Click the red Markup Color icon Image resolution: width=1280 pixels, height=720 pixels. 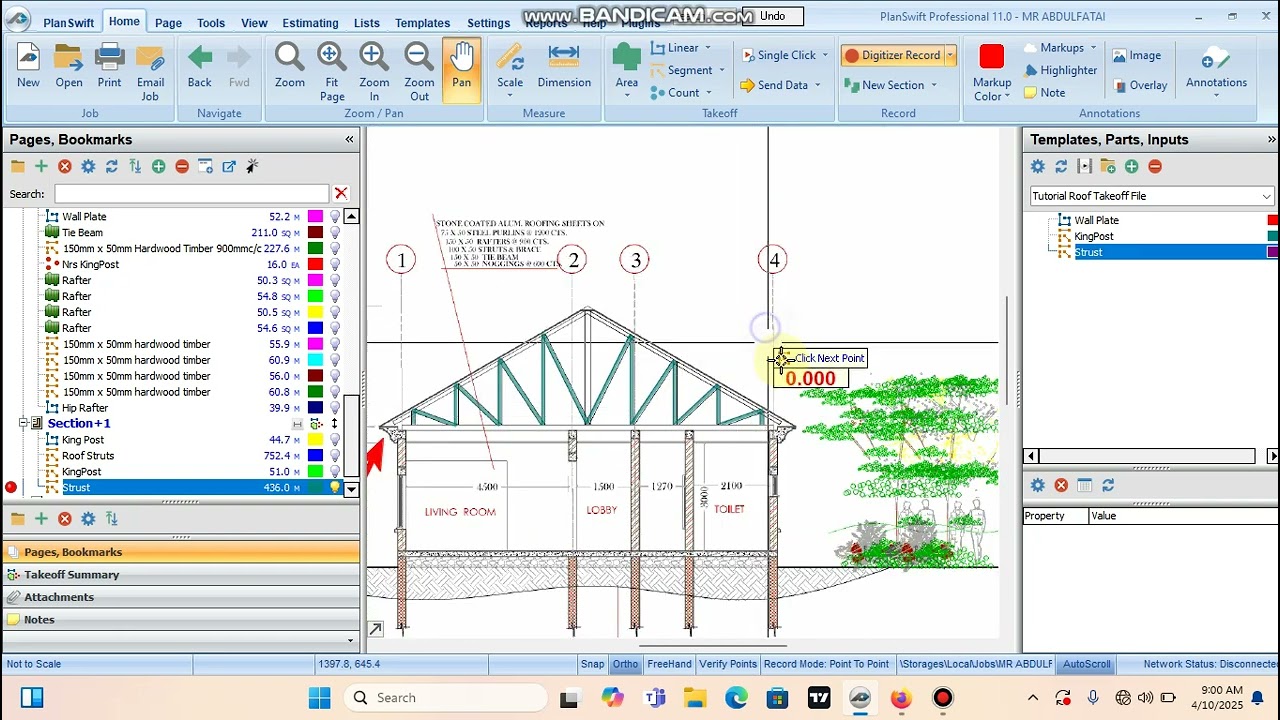point(991,57)
